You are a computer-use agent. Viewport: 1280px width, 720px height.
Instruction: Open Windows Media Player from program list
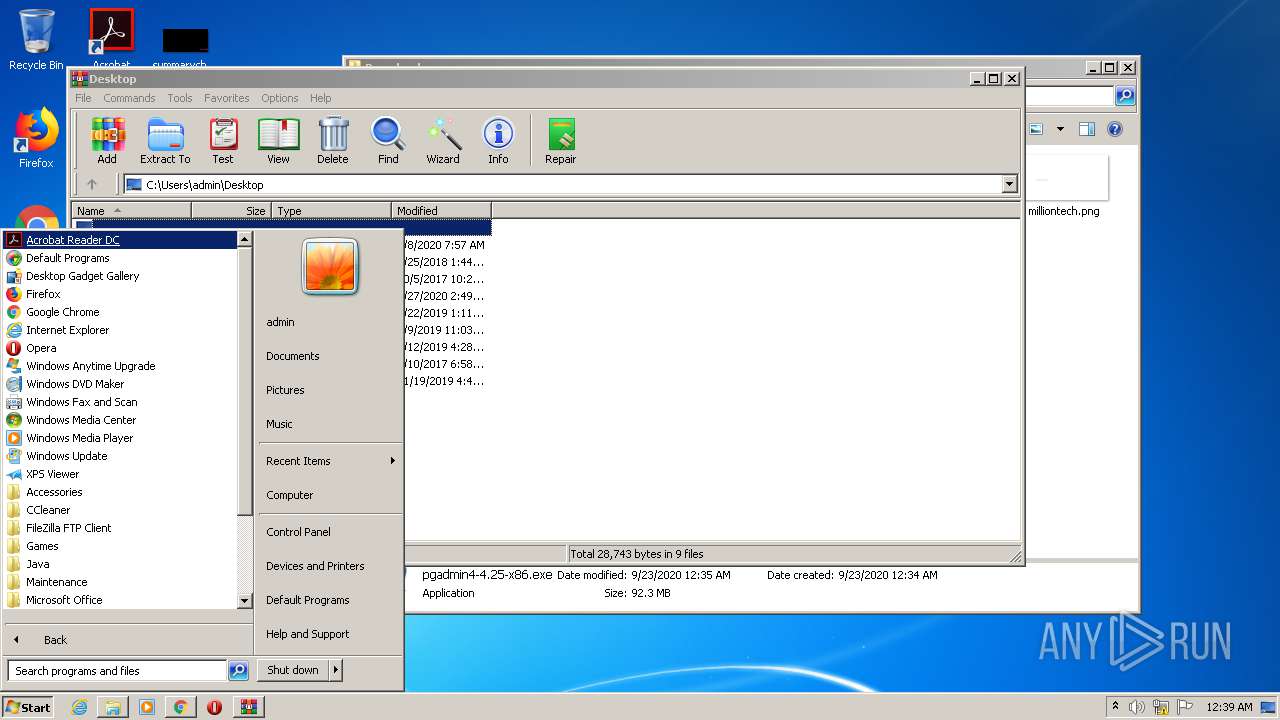120,438
